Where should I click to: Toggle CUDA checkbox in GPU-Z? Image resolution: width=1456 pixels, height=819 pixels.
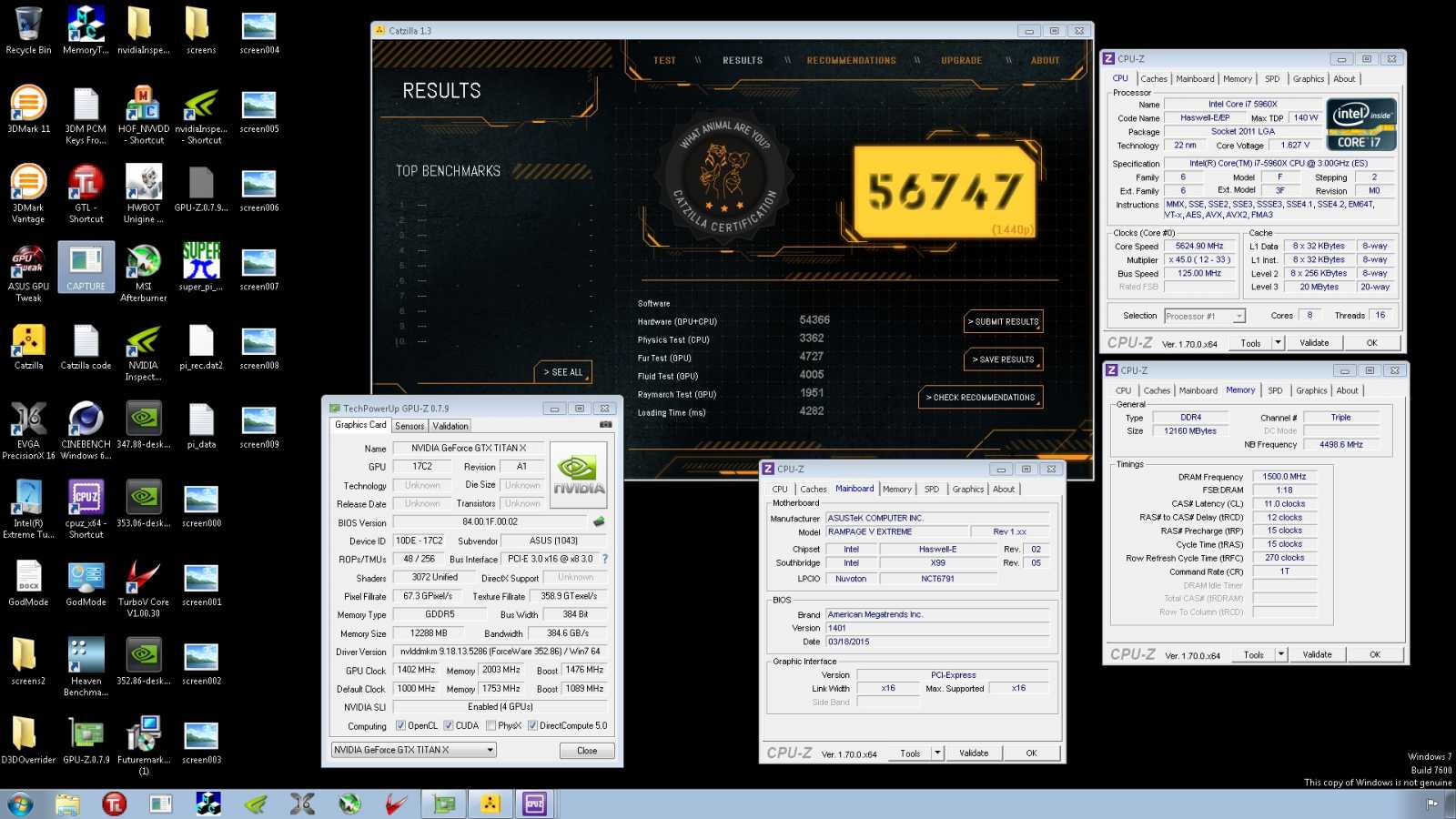click(x=449, y=726)
